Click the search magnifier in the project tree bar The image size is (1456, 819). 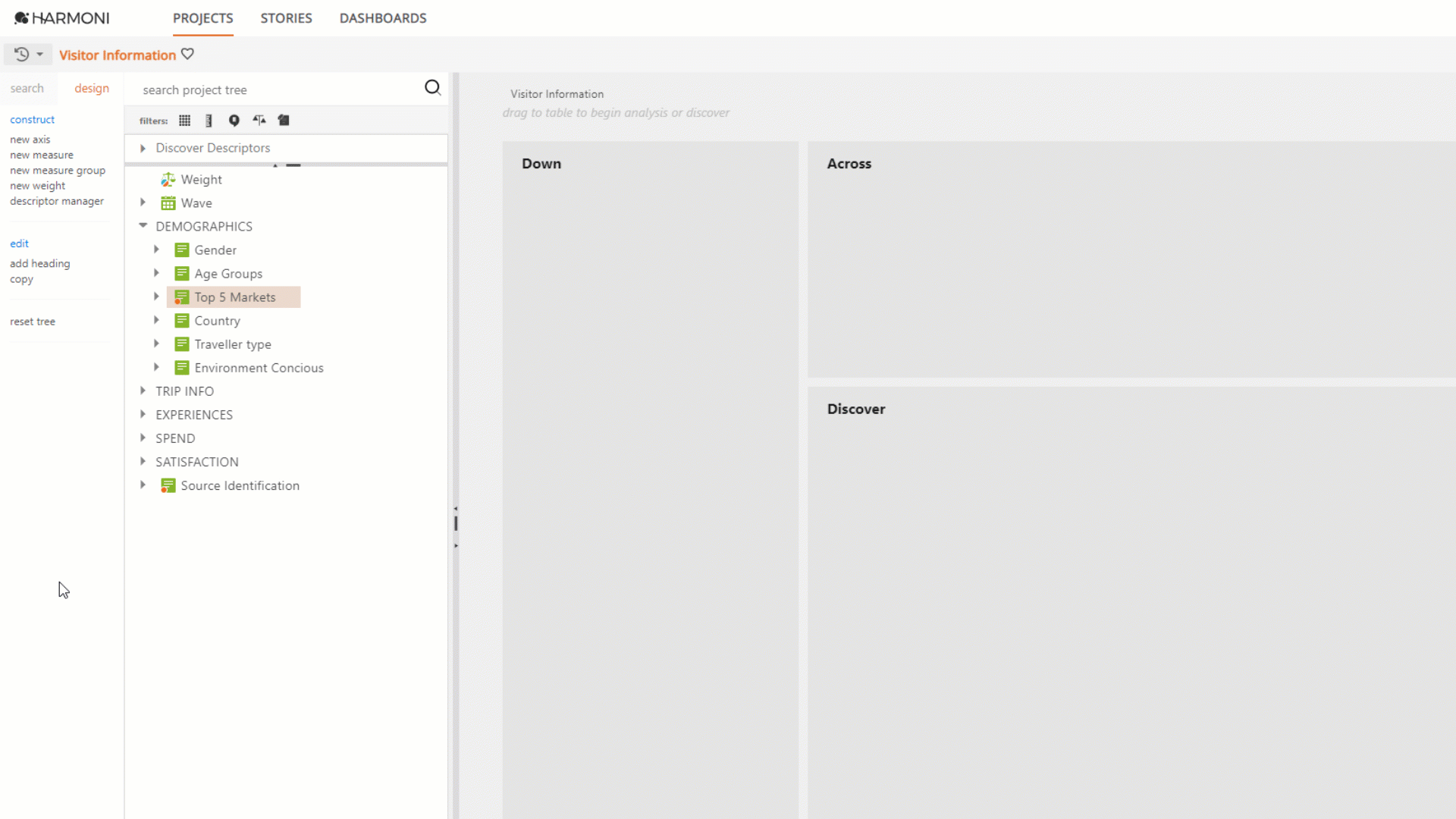click(x=433, y=87)
